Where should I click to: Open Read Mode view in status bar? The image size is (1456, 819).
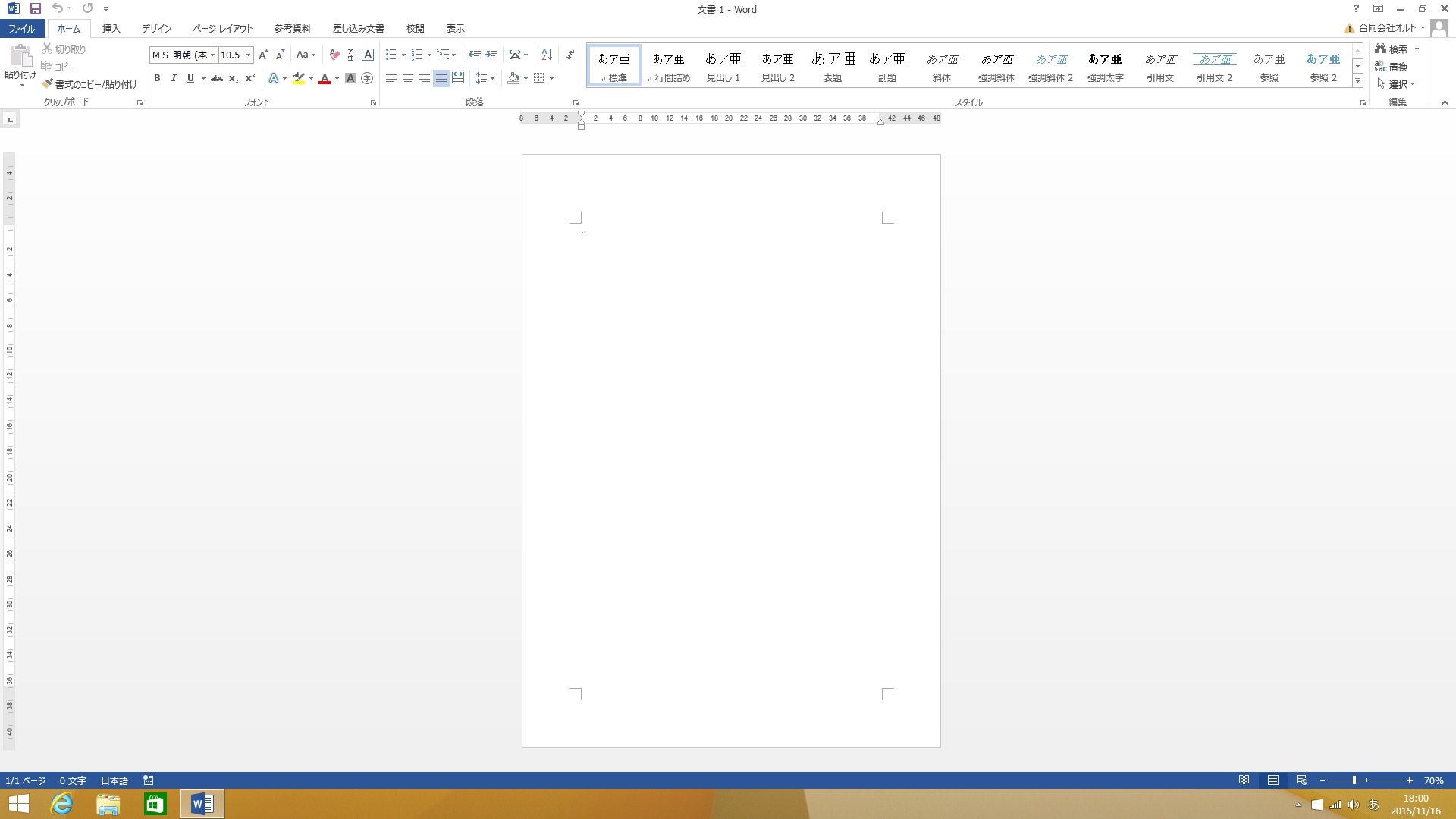coord(1244,780)
